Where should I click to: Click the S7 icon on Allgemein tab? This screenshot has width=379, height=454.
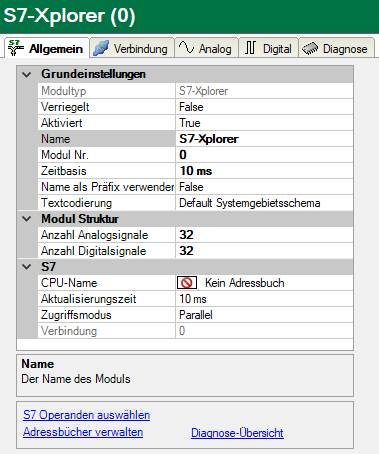click(x=16, y=48)
